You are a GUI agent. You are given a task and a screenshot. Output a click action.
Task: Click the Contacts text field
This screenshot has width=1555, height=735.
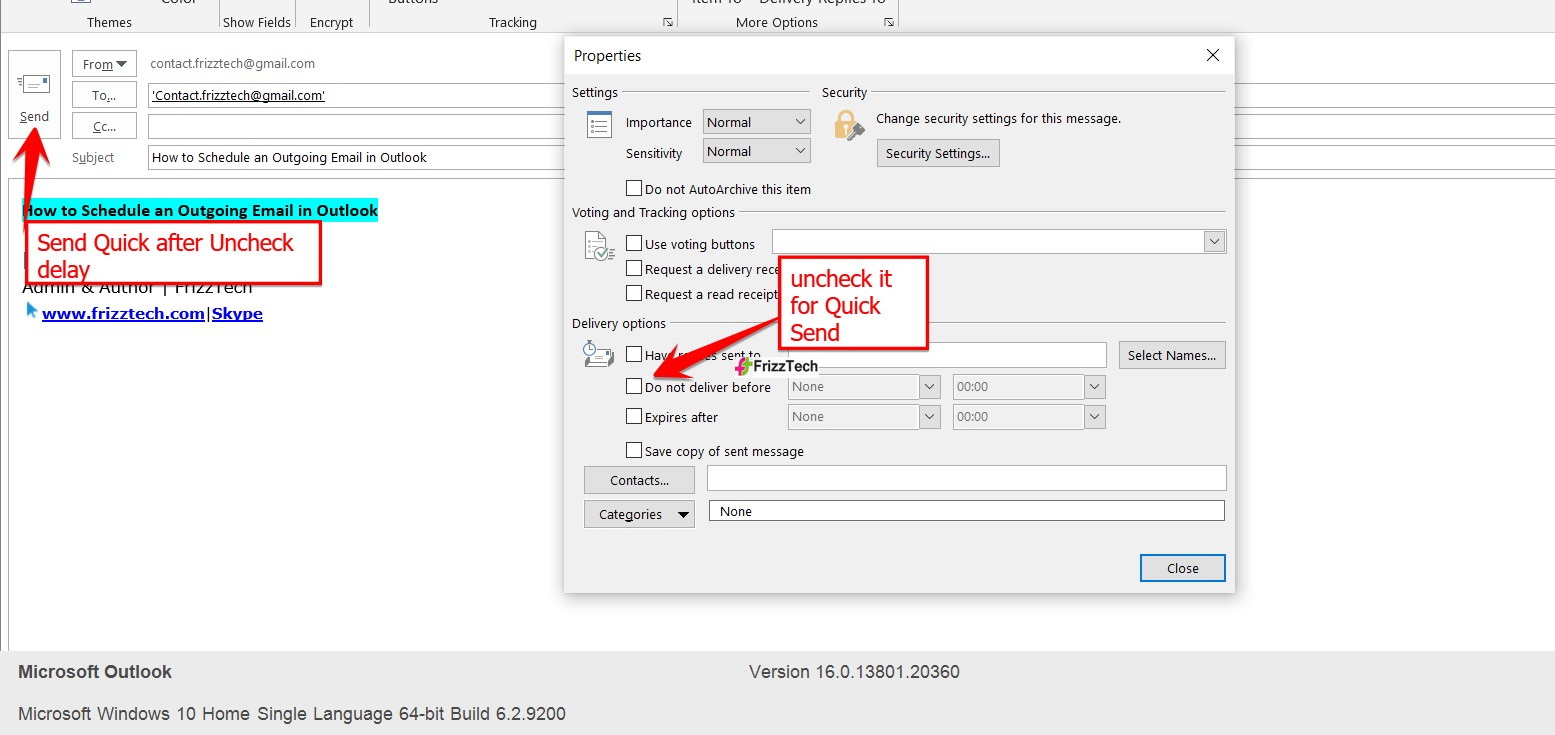(x=966, y=478)
